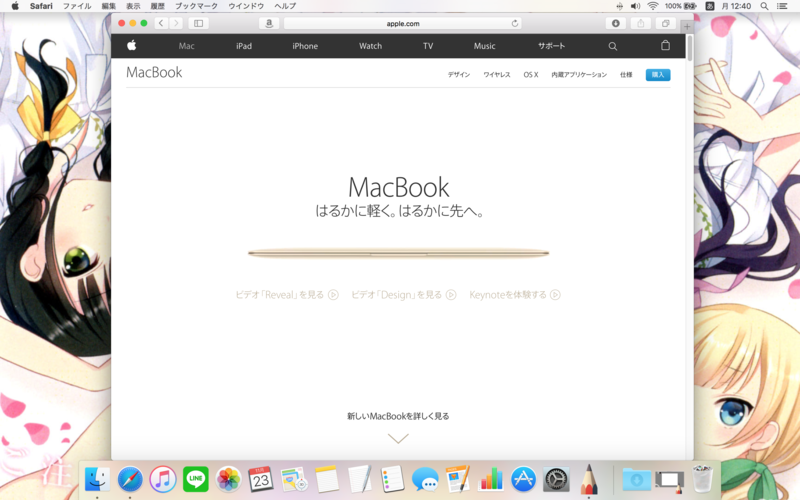
Task: Open Messages app in the Dock
Action: [425, 480]
